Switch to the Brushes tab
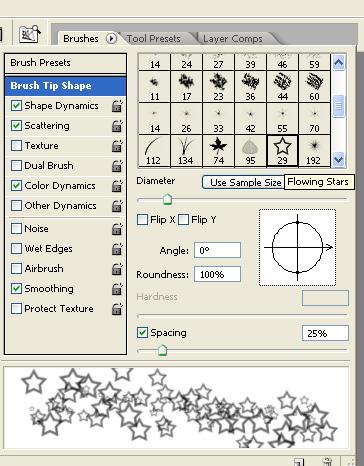364x466 pixels. pyautogui.click(x=81, y=39)
